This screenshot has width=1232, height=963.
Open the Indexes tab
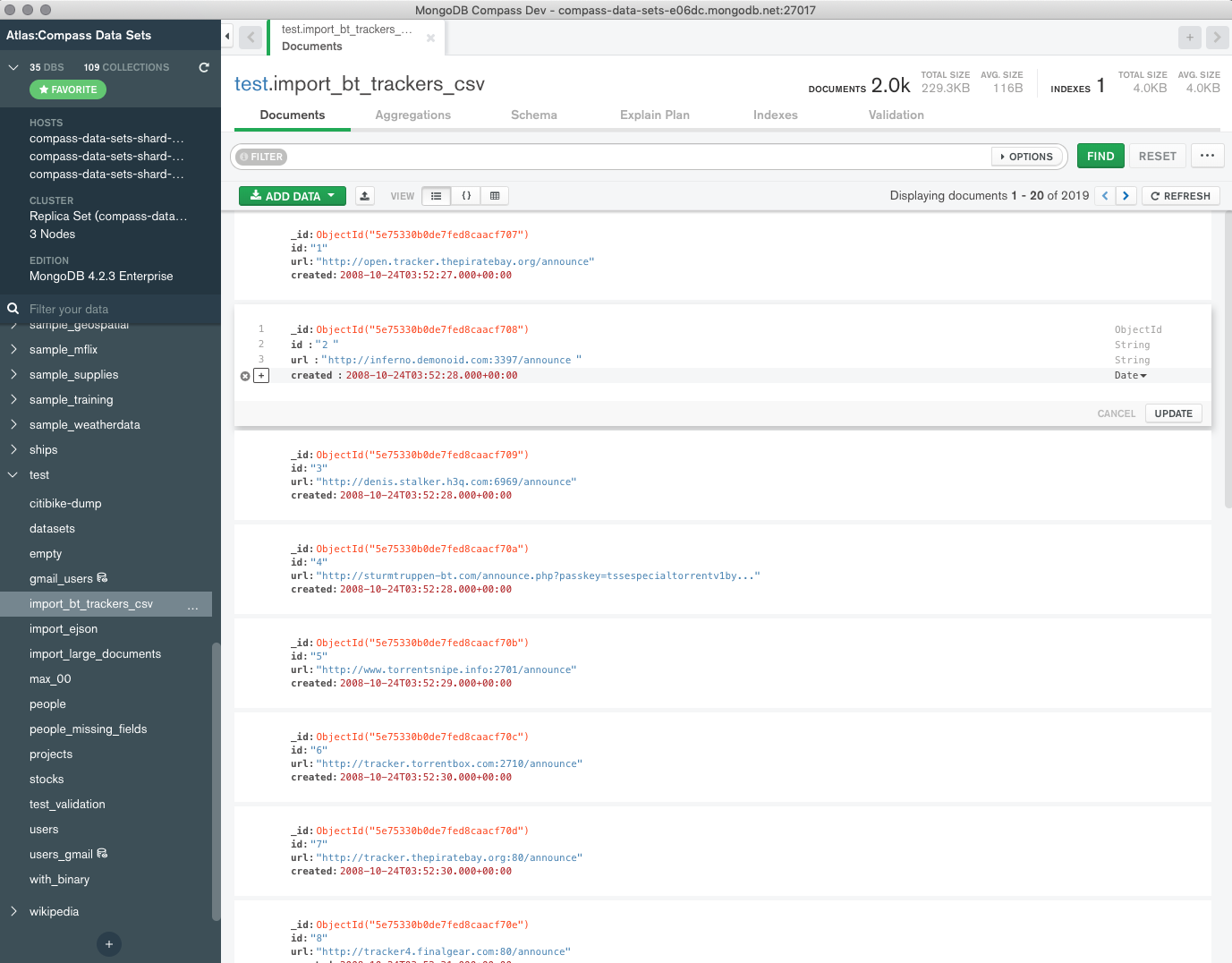coord(776,115)
